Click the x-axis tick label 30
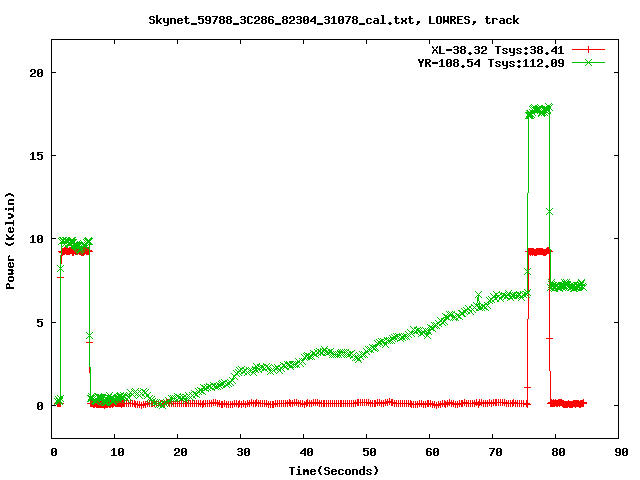 click(x=243, y=452)
